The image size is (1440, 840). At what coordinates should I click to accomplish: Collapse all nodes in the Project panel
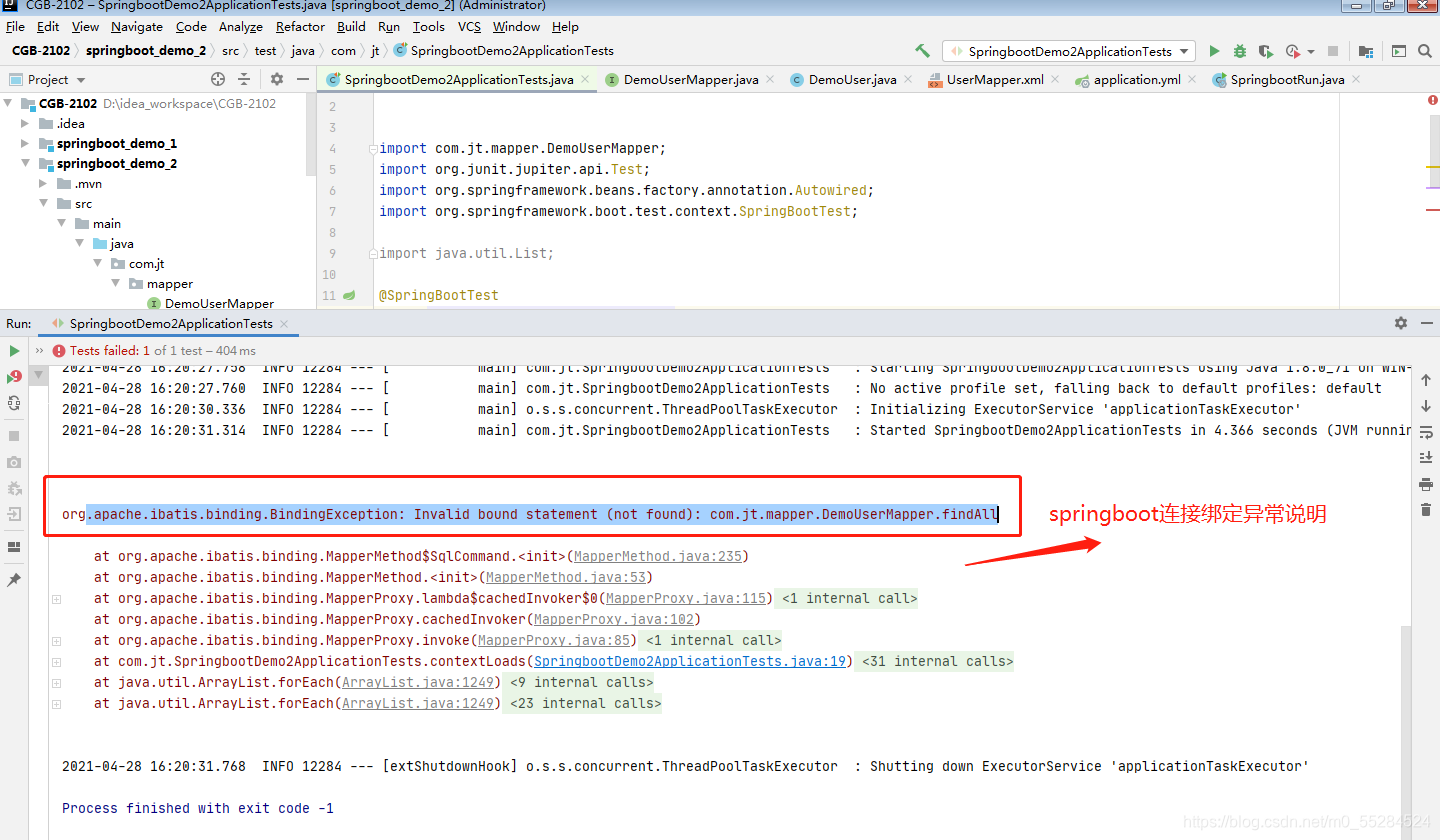[246, 79]
